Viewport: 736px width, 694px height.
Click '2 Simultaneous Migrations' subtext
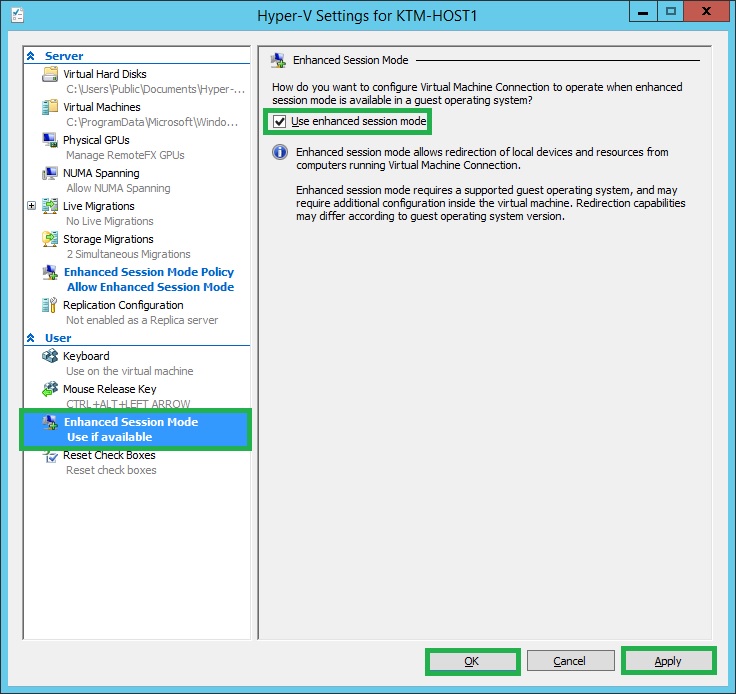pos(129,254)
